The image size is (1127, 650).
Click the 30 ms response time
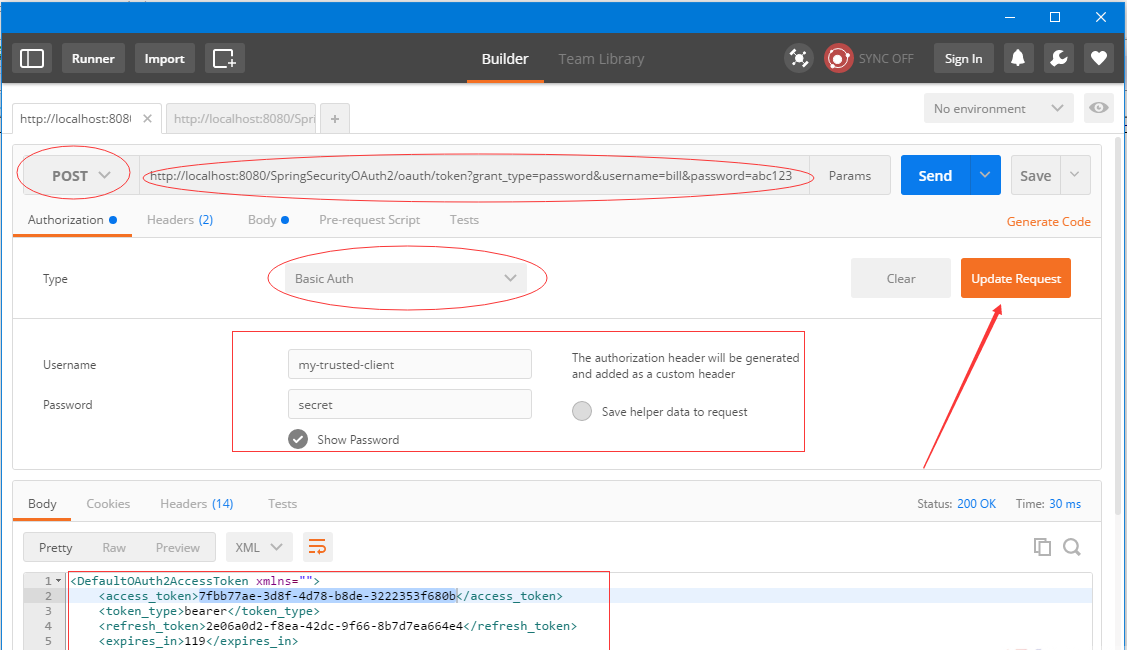click(1065, 504)
